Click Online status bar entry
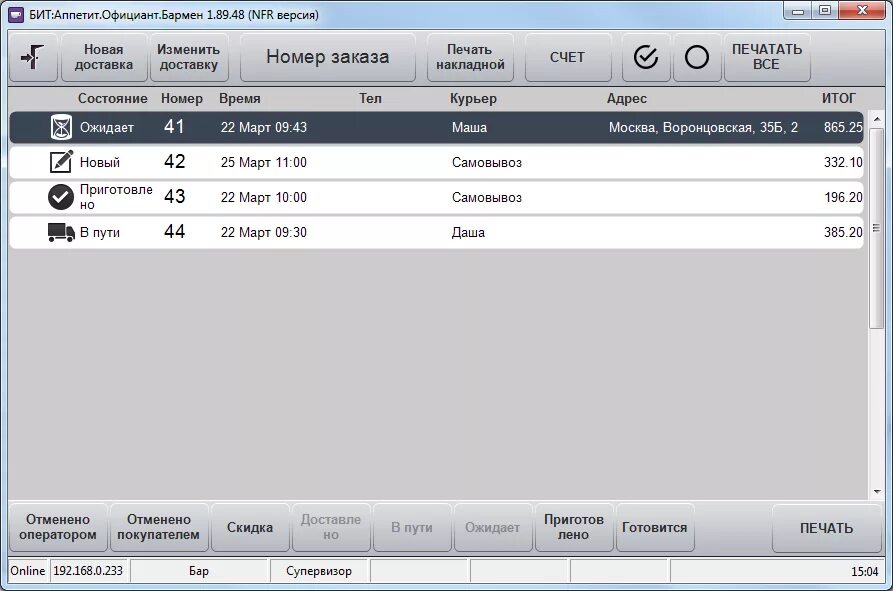Viewport: 893px width, 591px height. 28,571
